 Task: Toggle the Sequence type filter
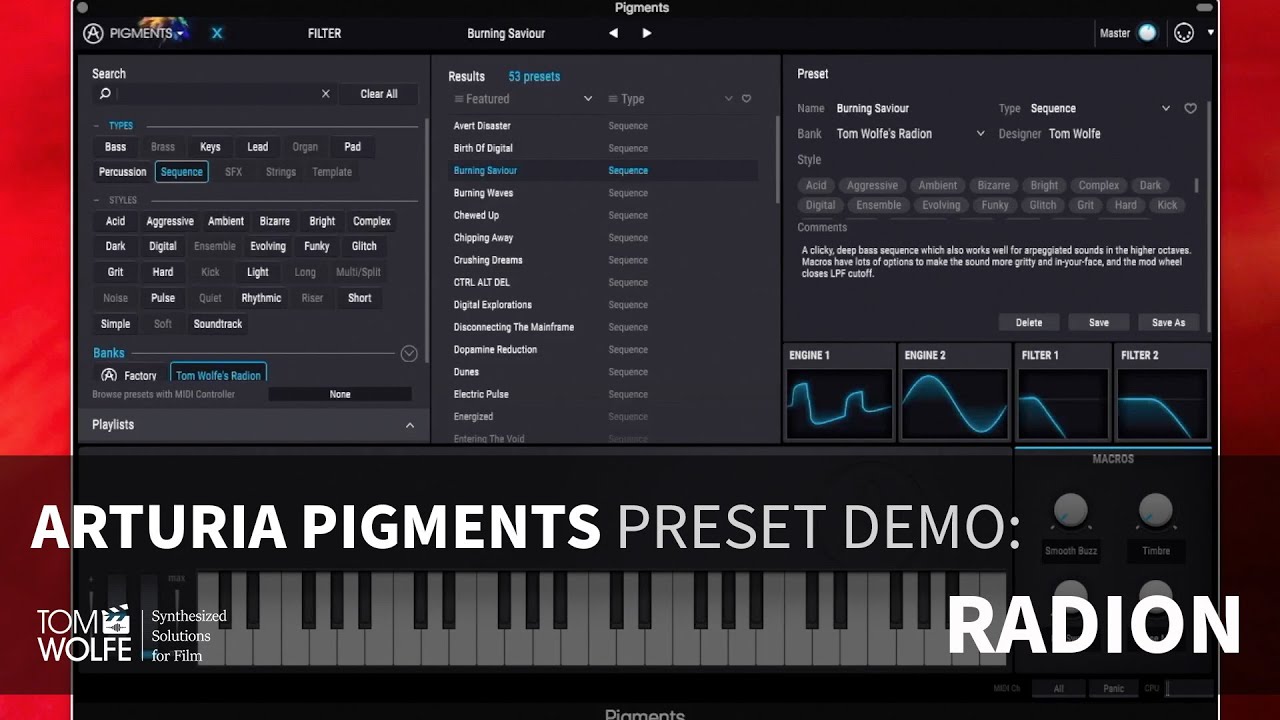(x=182, y=172)
